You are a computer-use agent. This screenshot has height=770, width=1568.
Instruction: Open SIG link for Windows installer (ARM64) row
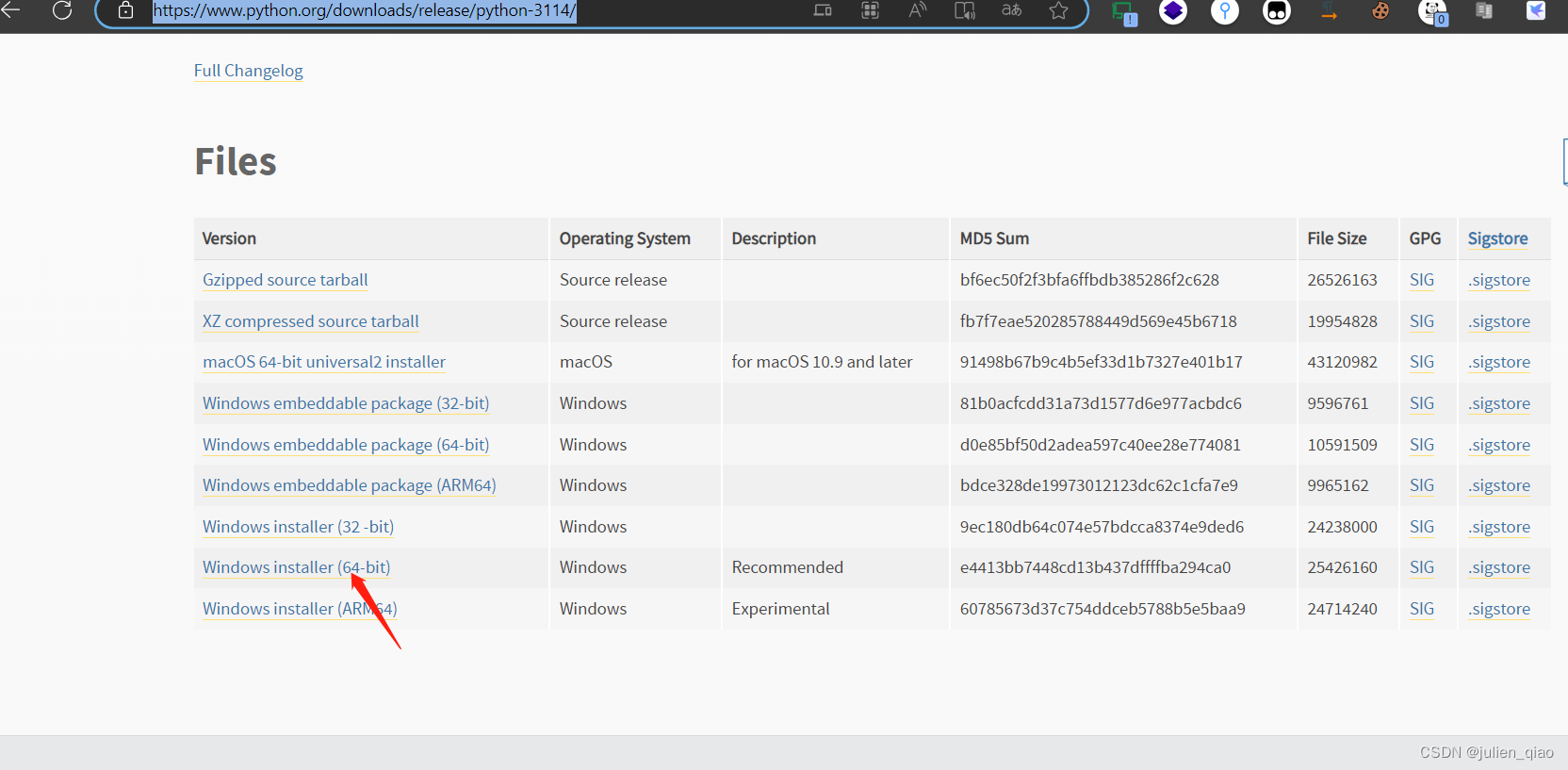tap(1422, 609)
